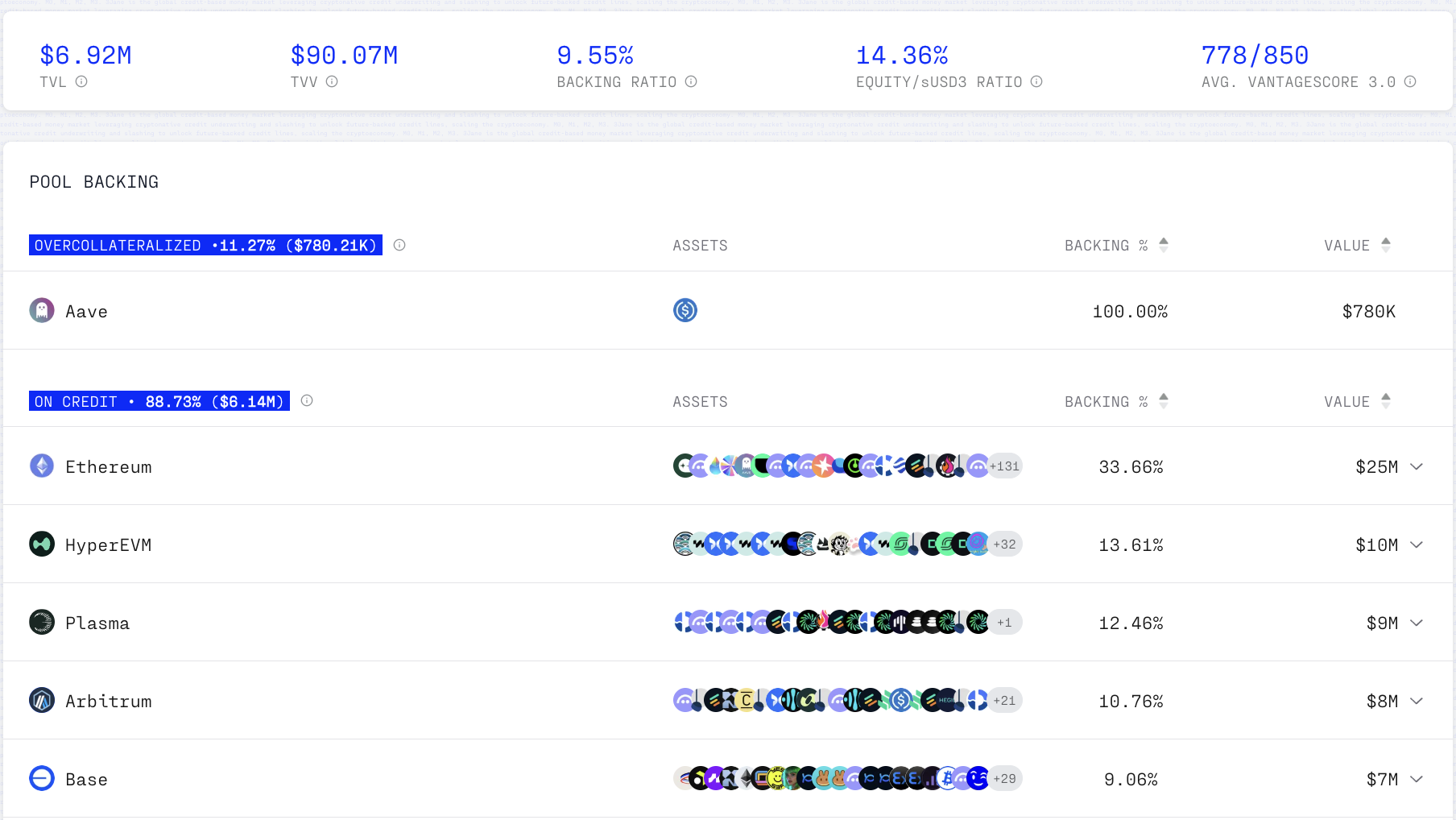The image size is (1456, 820).
Task: Click the info icon beside TVV
Action: 332,81
